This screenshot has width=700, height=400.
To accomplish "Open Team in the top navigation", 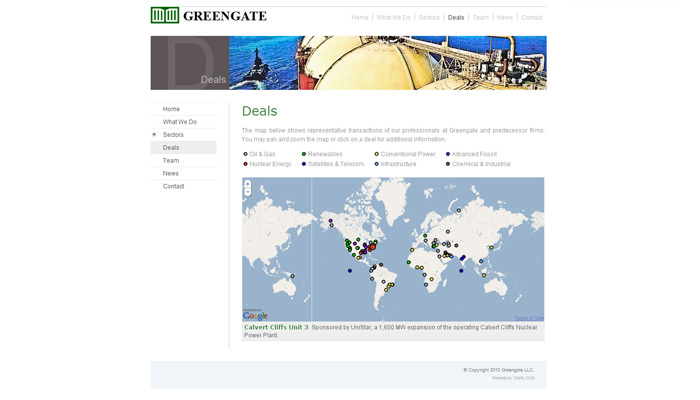I will [x=481, y=17].
